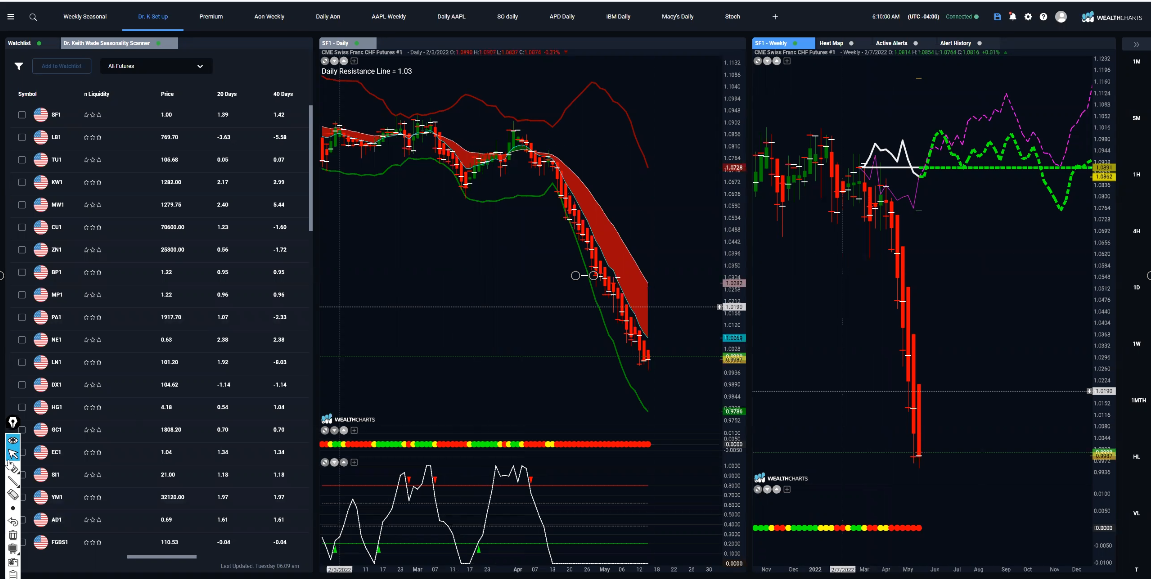1151x579 pixels.
Task: Switch to the Weekly Seasonal workspace tab
Action: tap(84, 16)
